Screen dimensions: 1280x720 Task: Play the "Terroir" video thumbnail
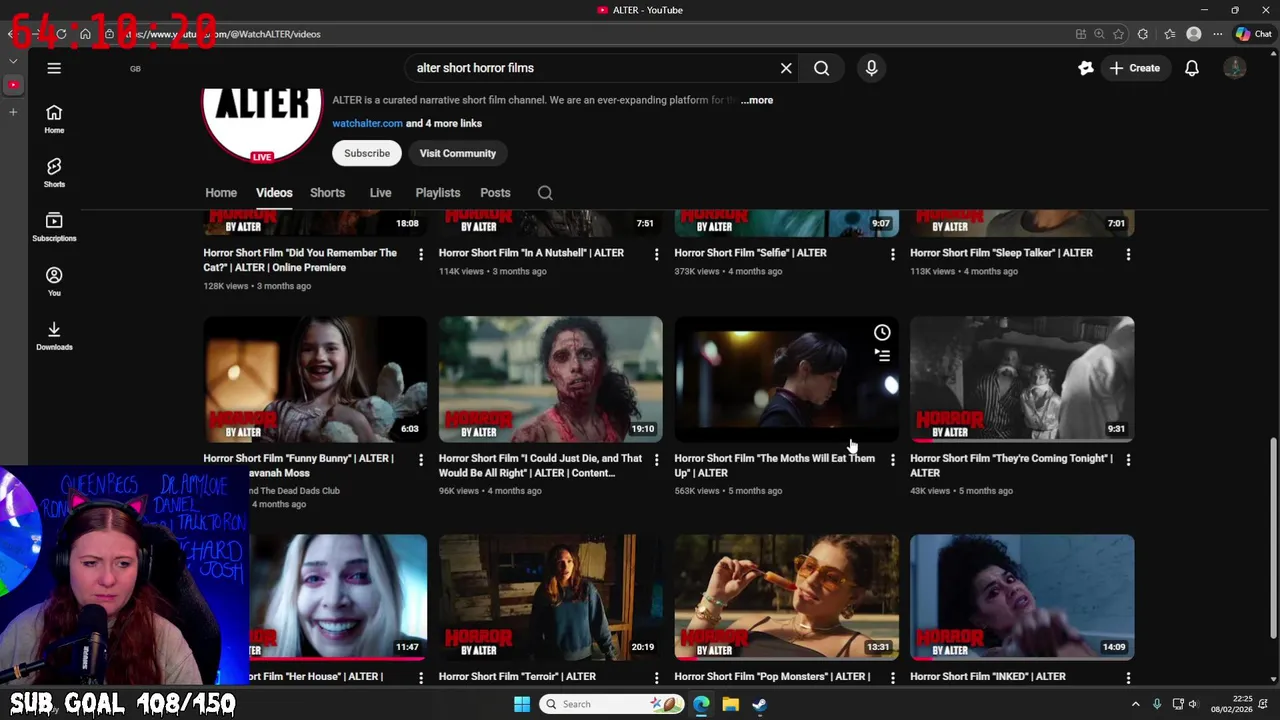550,597
